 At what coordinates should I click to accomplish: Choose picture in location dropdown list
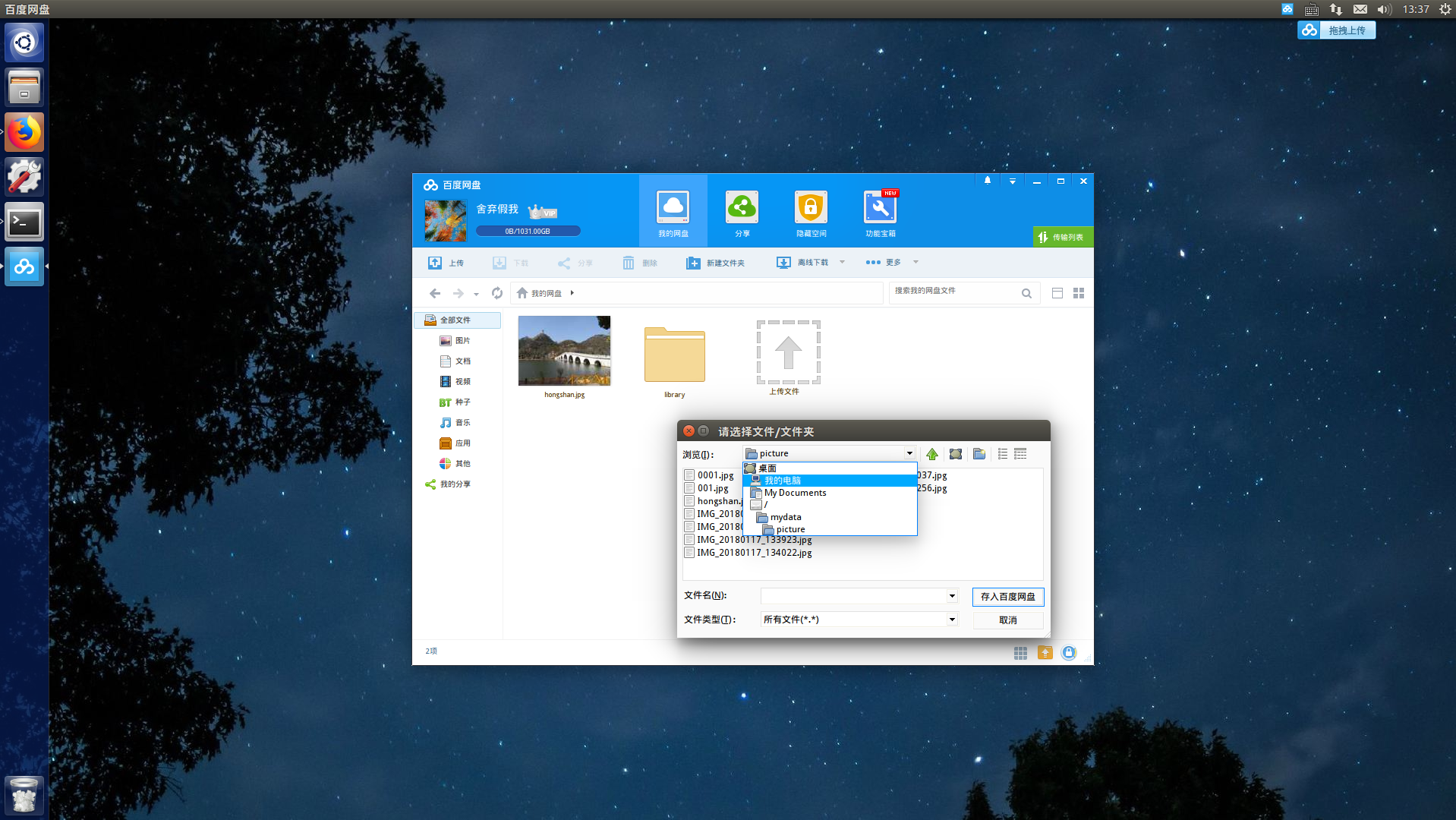pos(830,529)
